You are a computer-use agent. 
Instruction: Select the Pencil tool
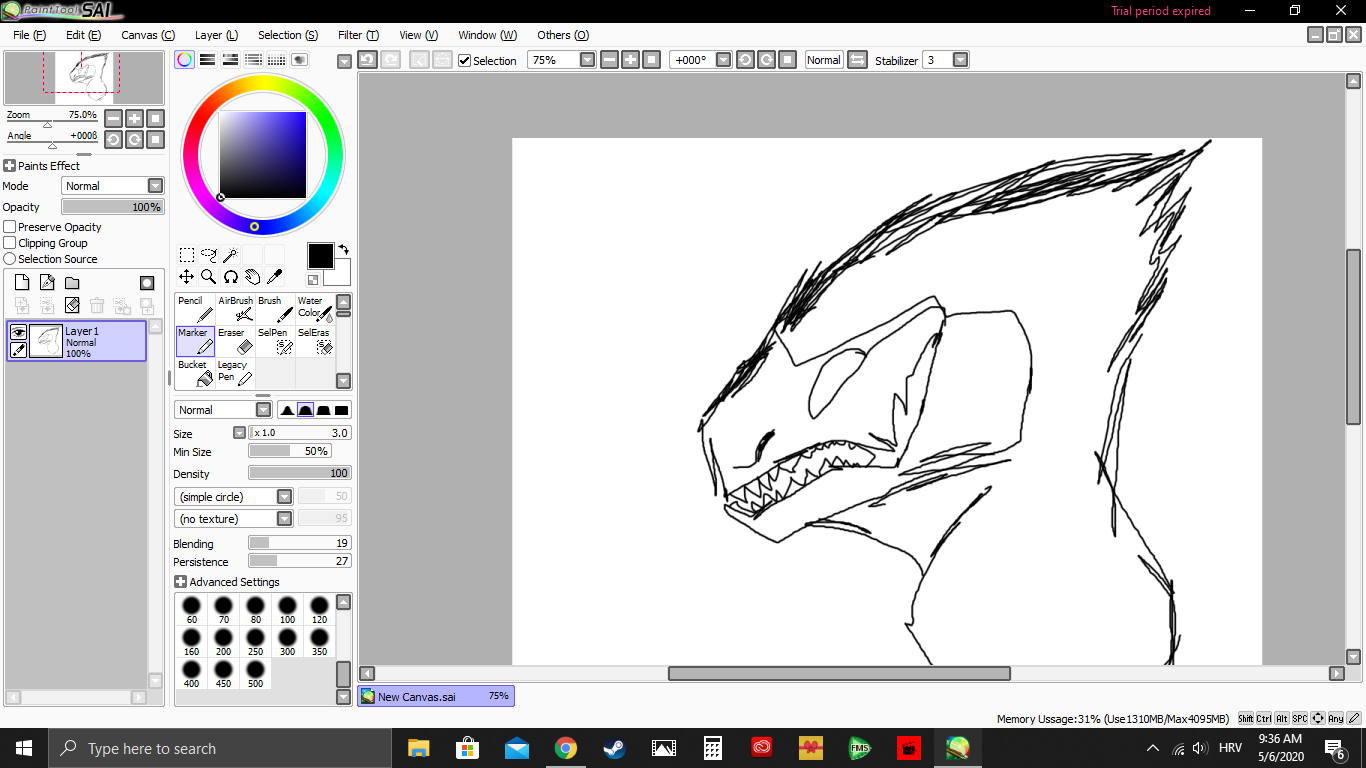tap(195, 309)
